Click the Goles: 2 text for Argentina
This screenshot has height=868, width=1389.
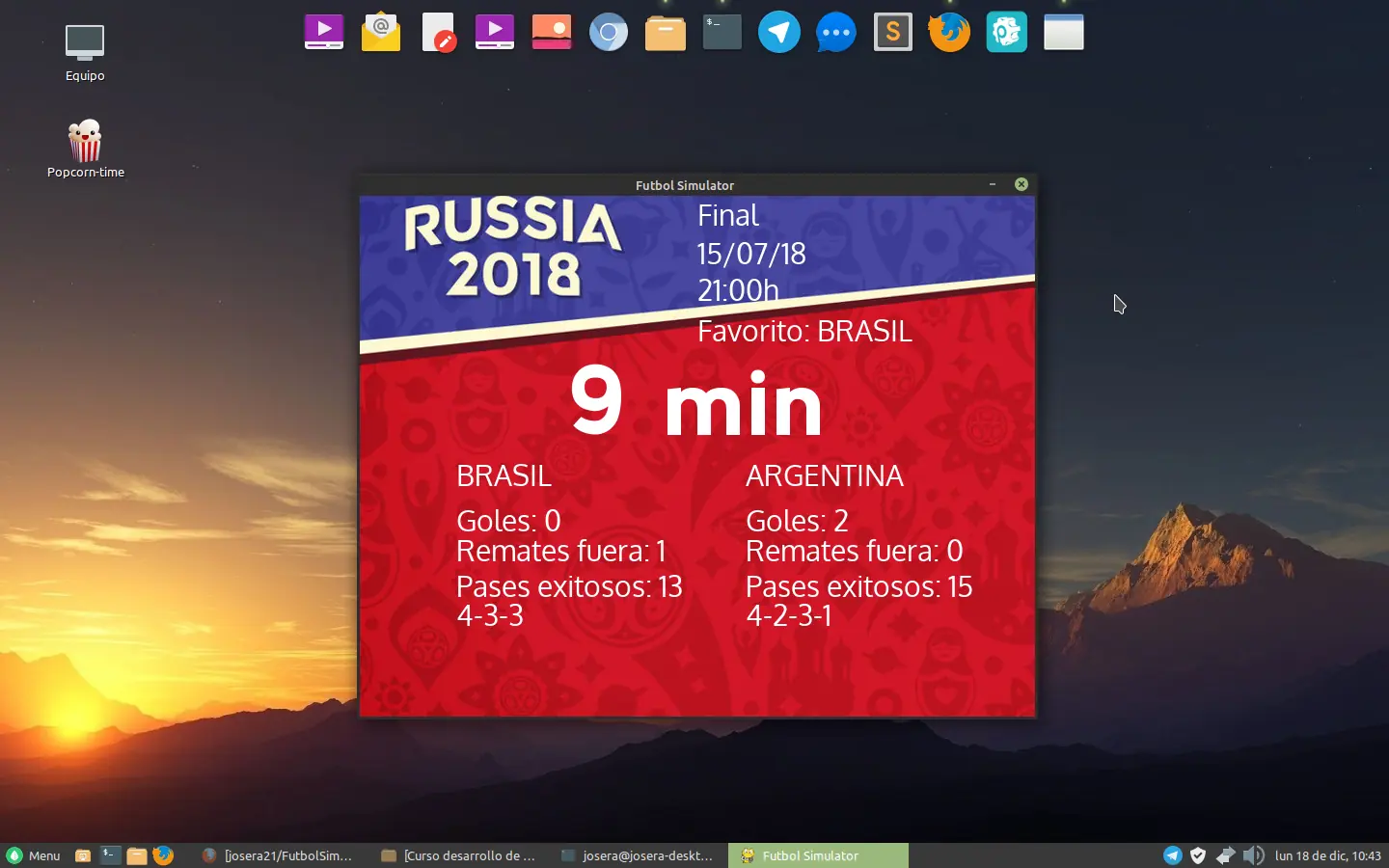797,521
